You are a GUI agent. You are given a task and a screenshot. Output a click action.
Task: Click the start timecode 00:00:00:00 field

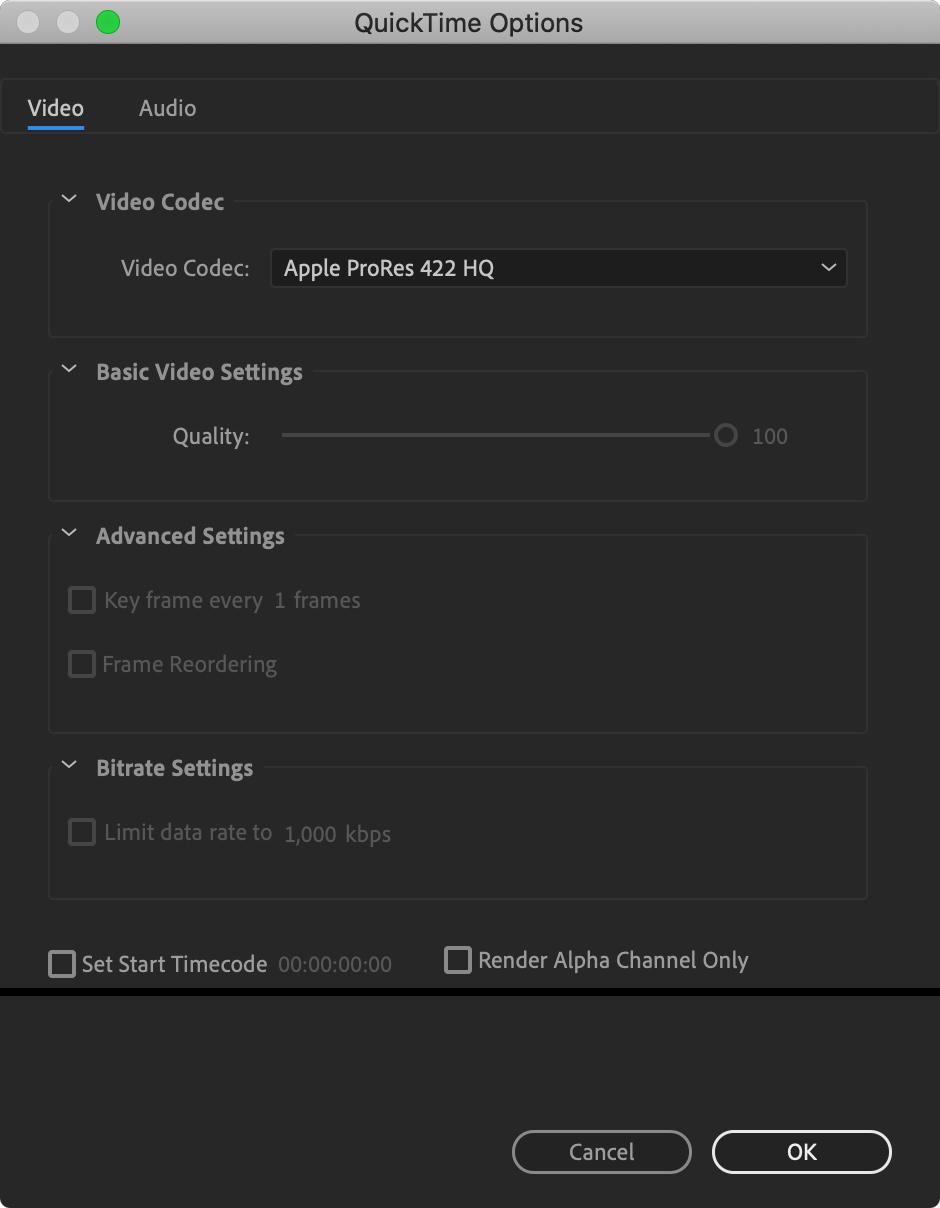coord(335,965)
